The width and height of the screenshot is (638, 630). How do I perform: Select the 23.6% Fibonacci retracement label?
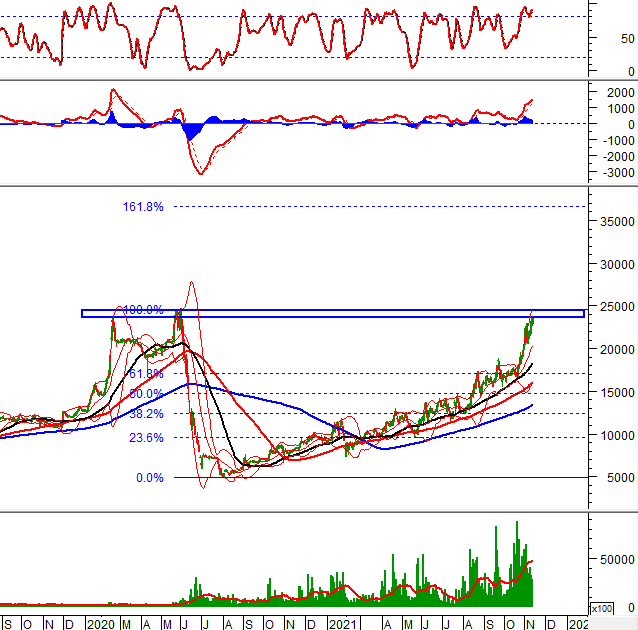click(x=146, y=438)
